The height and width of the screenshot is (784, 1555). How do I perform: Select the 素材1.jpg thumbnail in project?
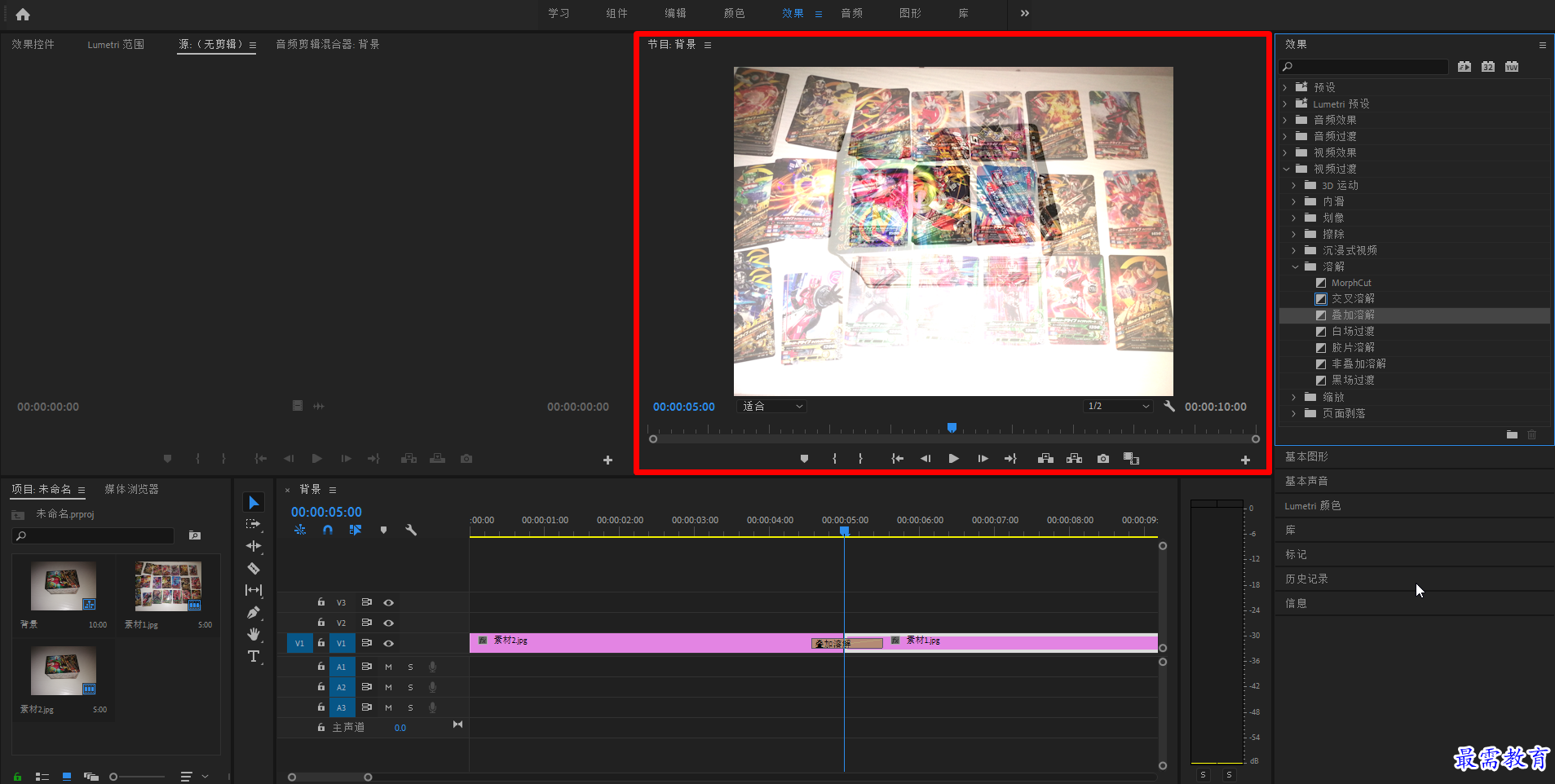pyautogui.click(x=168, y=586)
